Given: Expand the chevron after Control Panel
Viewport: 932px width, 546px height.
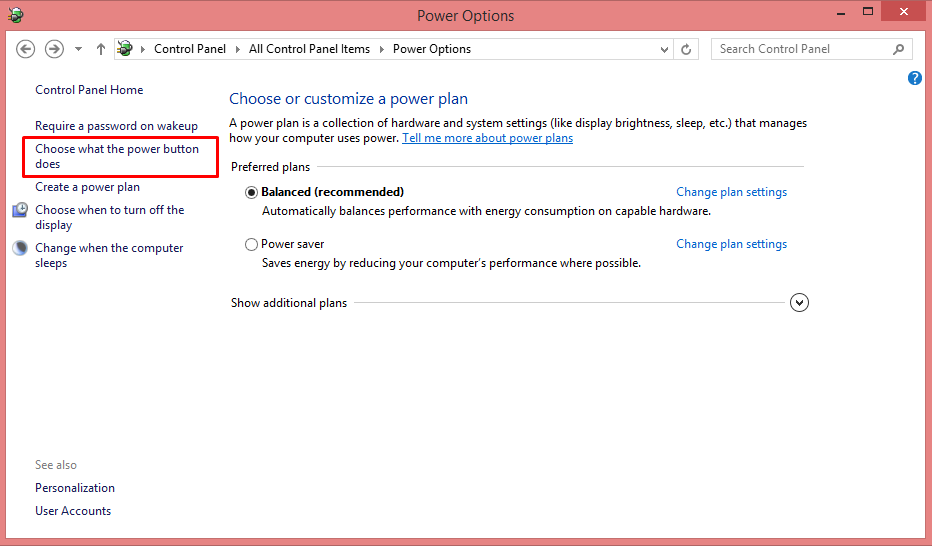Looking at the screenshot, I should [238, 49].
